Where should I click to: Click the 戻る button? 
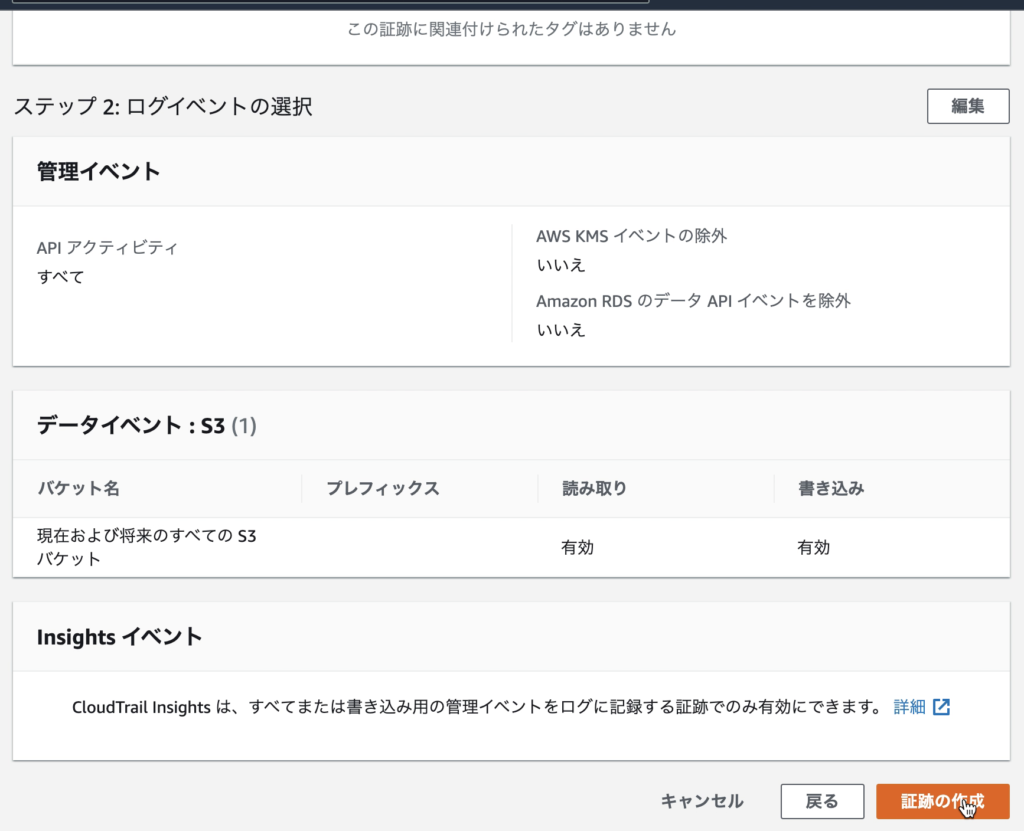point(822,801)
